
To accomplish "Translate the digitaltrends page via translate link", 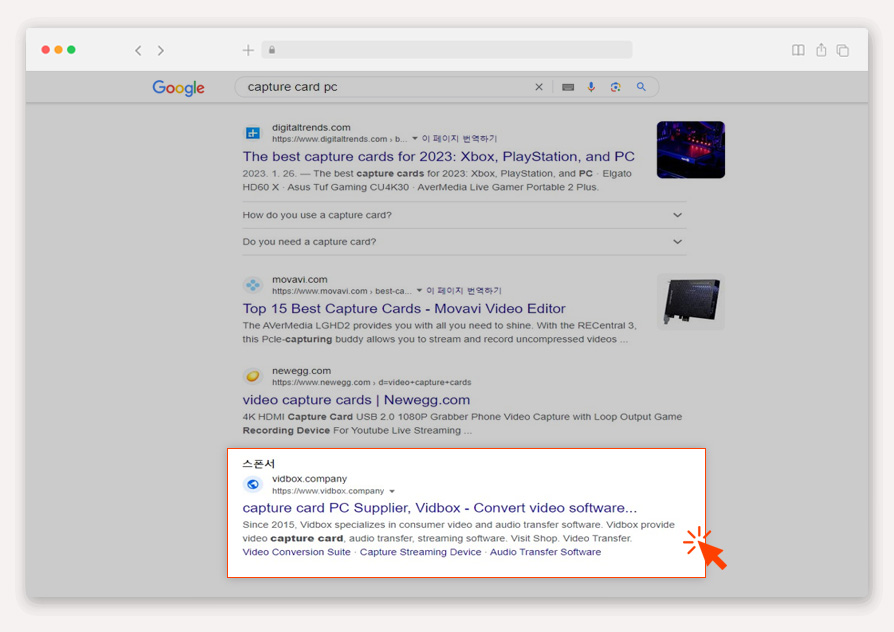I will pyautogui.click(x=460, y=139).
